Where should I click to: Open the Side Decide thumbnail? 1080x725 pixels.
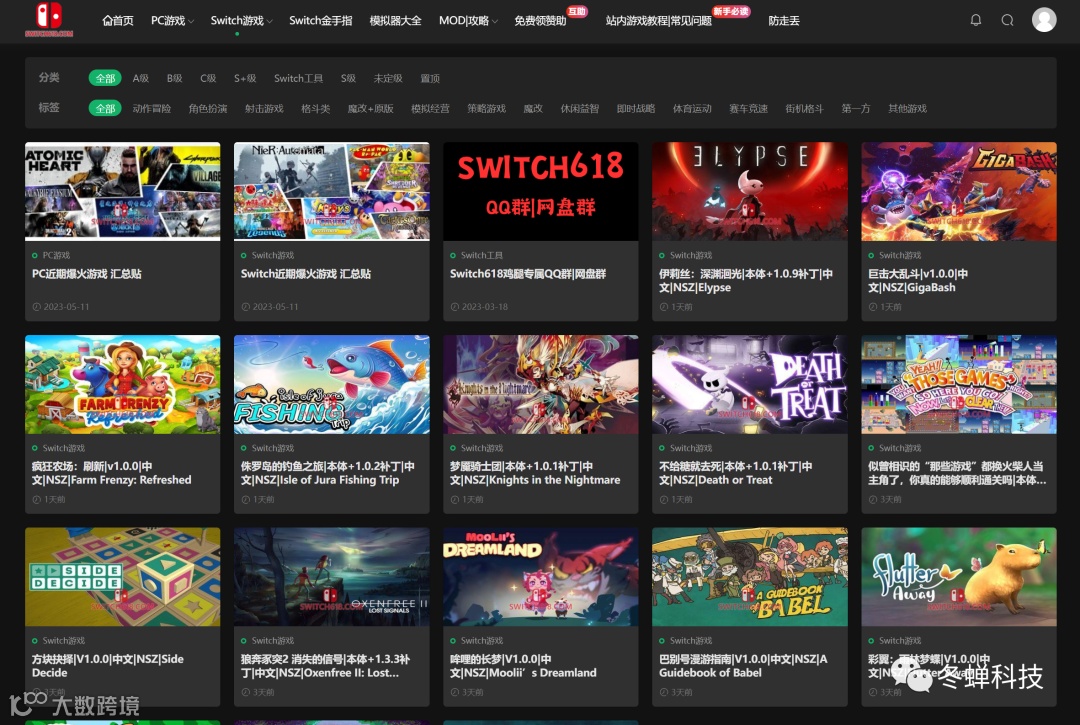pyautogui.click(x=123, y=577)
